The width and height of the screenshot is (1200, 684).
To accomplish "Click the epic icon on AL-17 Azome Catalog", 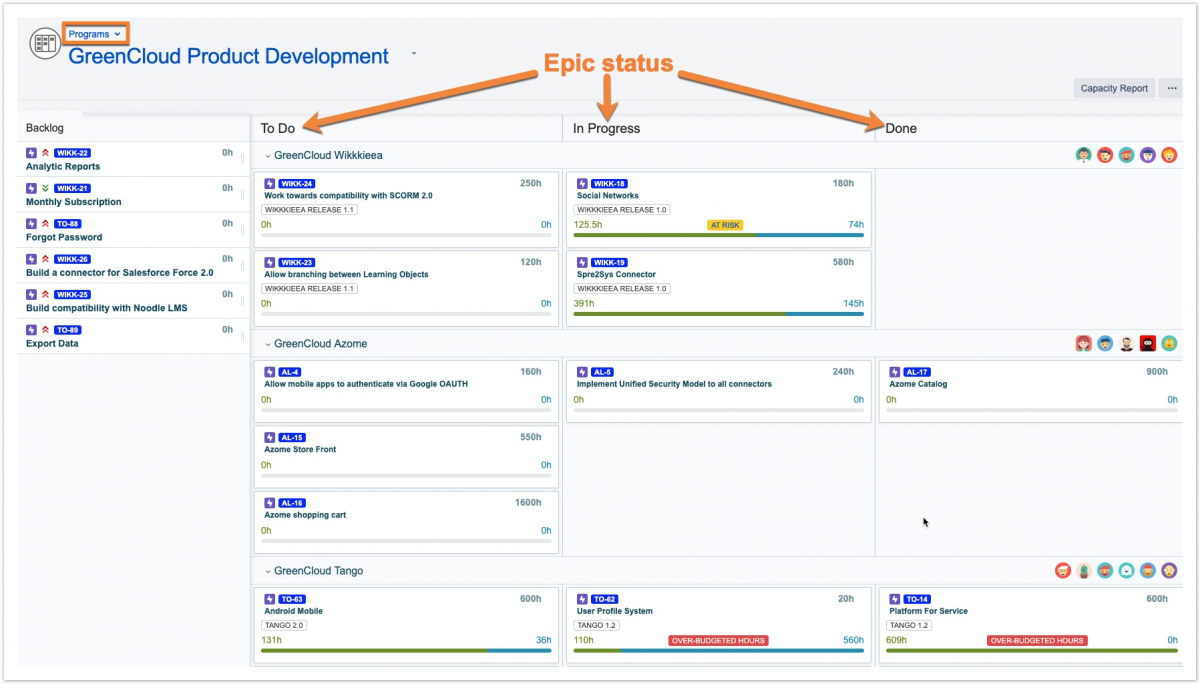I will click(894, 371).
